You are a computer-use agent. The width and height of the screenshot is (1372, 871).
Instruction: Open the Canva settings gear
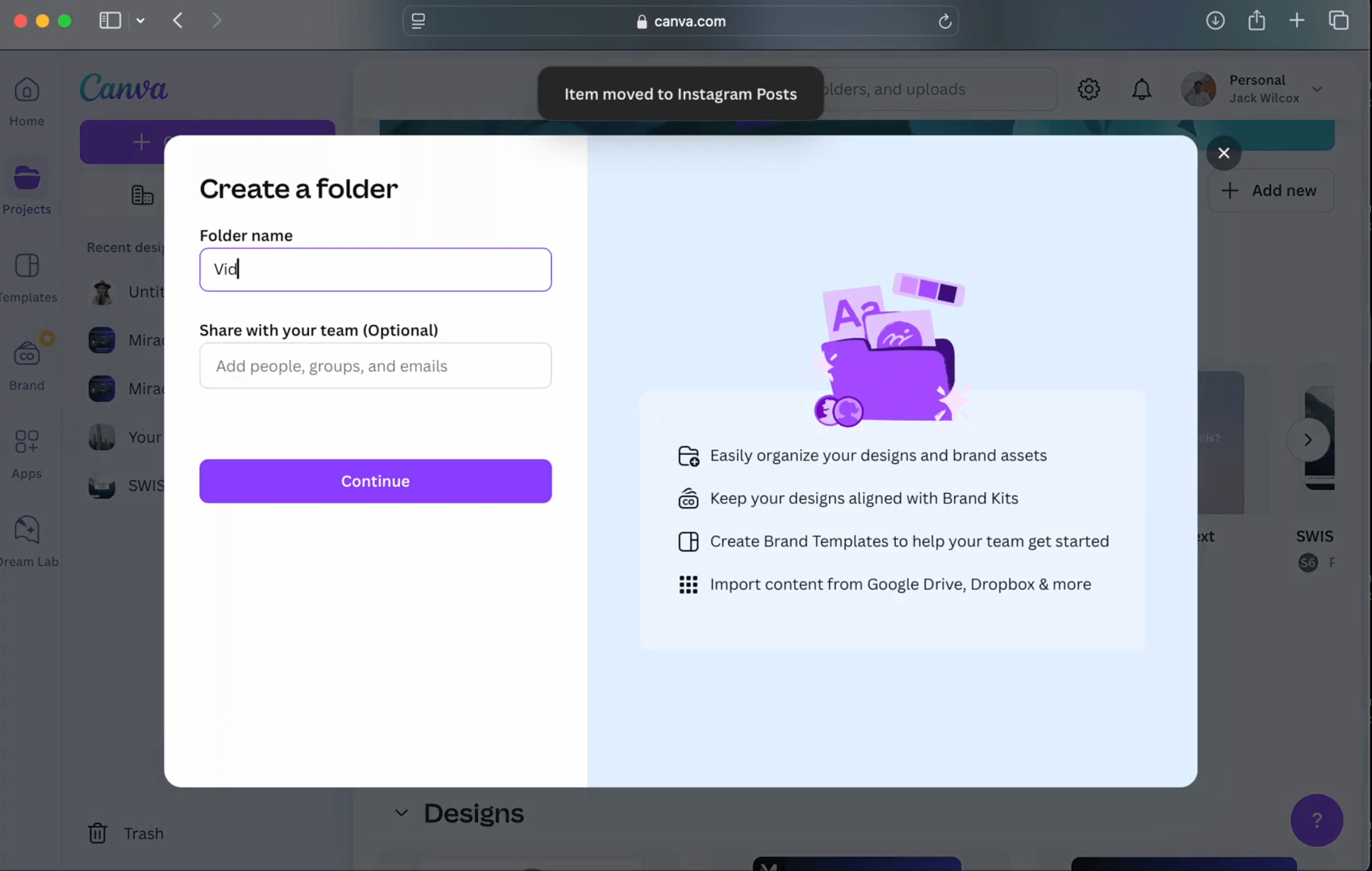[x=1089, y=90]
